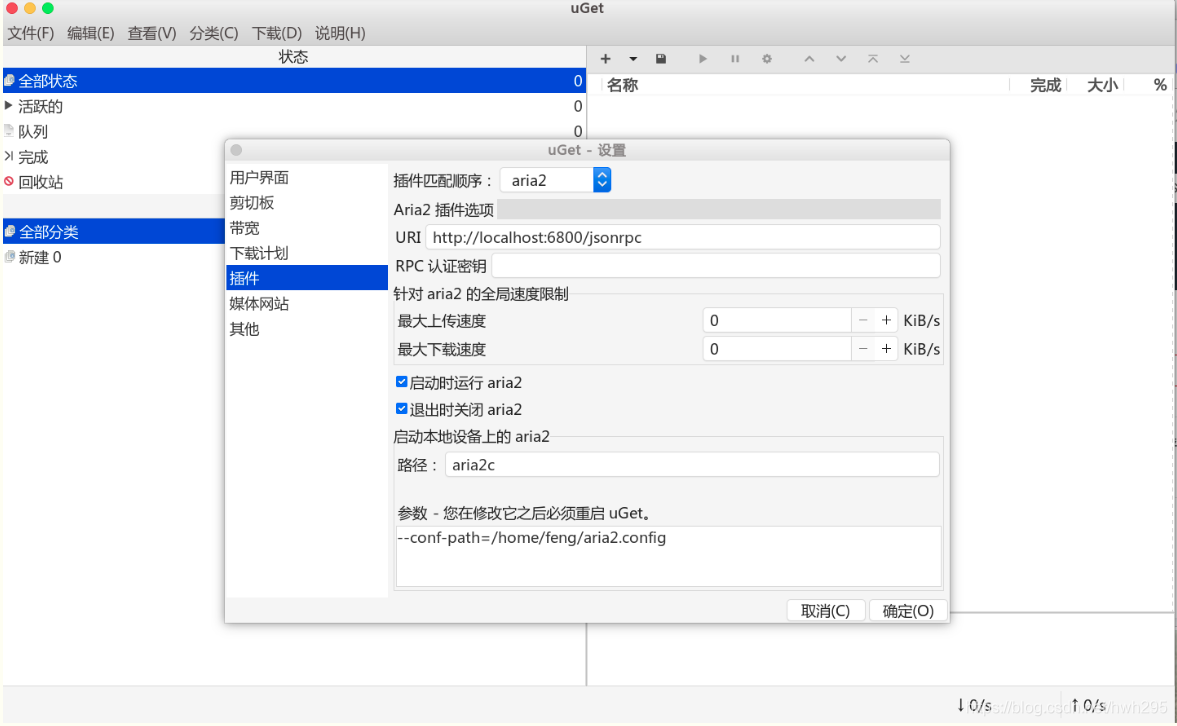Open 用户界面 settings page
The image size is (1177, 726).
[x=306, y=177]
